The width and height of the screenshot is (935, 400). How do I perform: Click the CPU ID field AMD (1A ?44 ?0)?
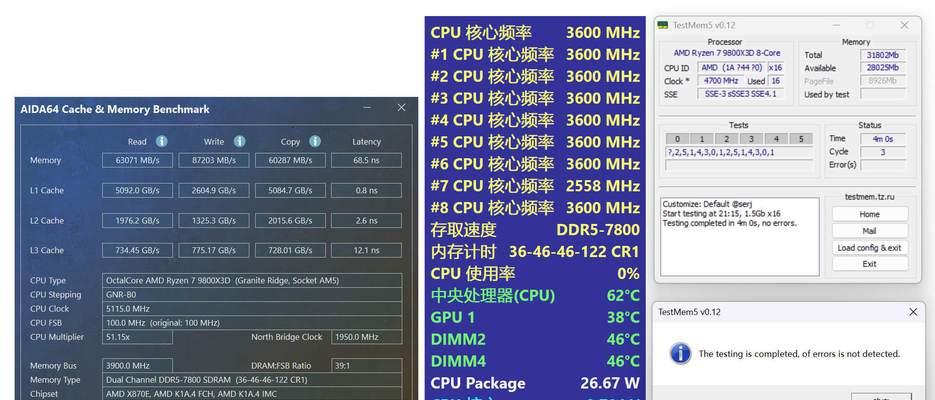click(732, 68)
